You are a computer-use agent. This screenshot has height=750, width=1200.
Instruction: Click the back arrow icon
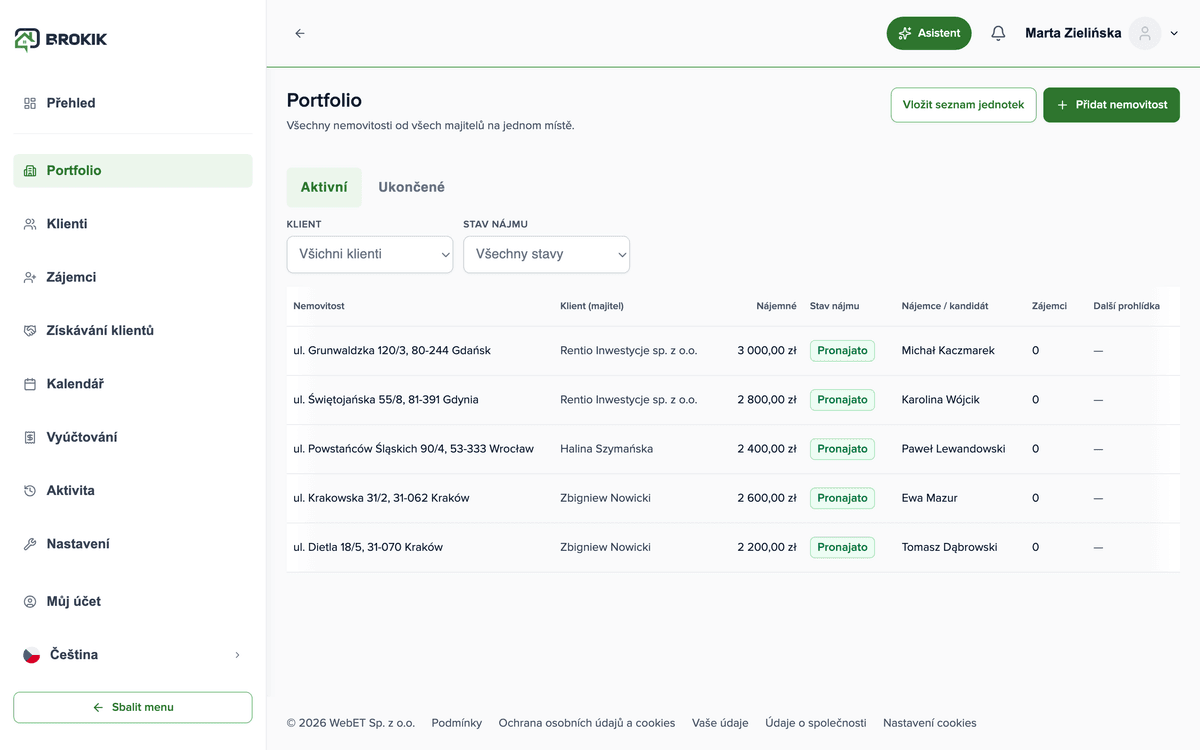300,33
